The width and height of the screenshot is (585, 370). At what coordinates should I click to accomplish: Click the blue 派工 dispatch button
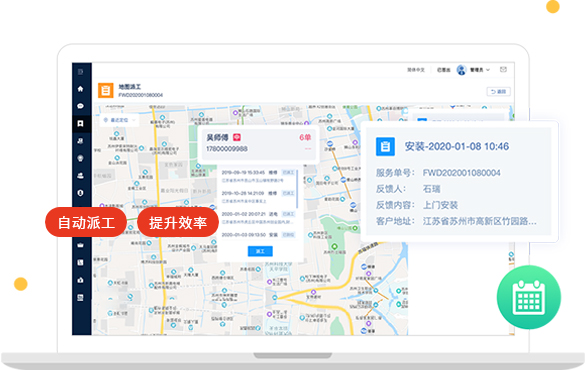pos(260,251)
